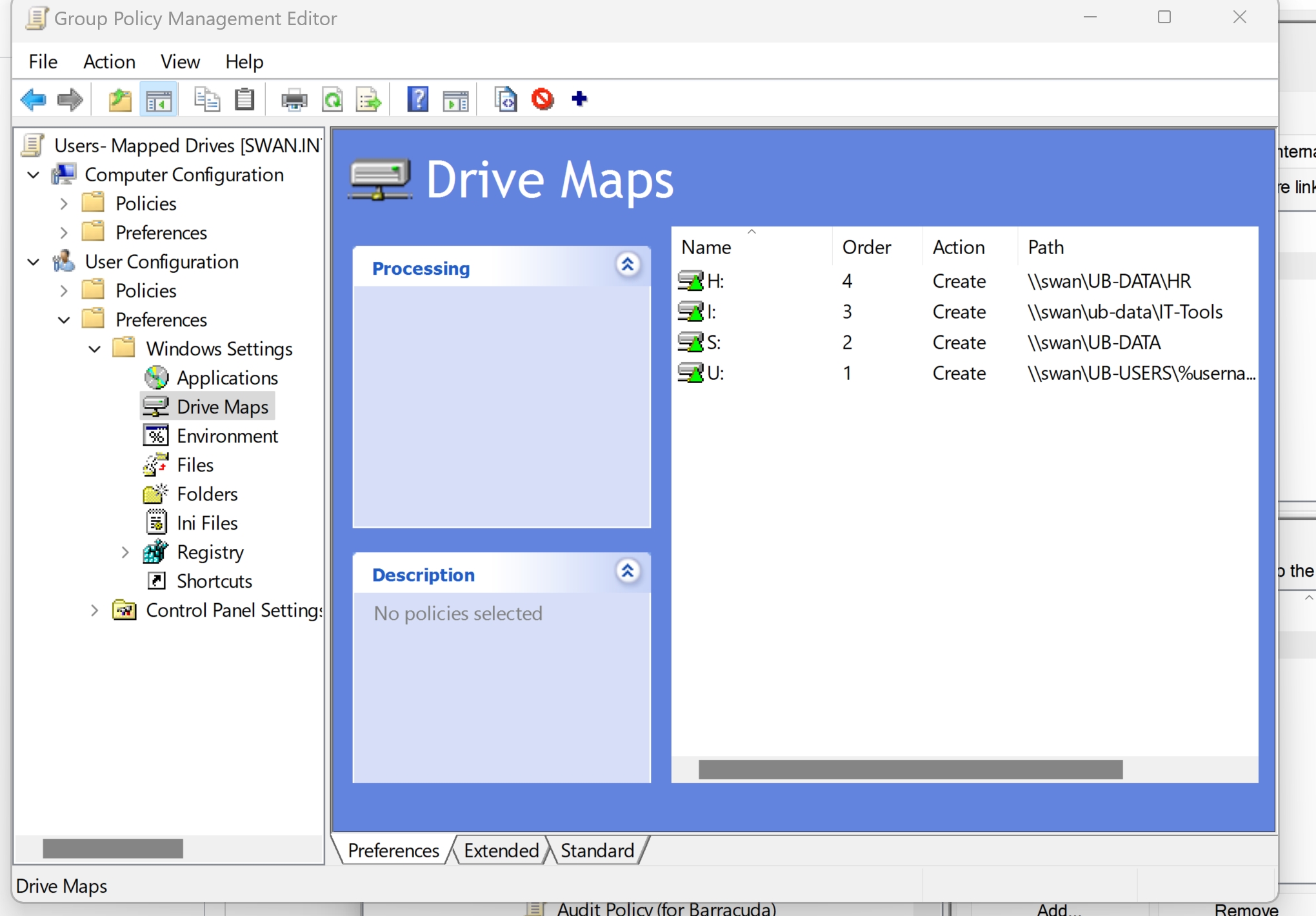Click the Print toolbar icon
Viewport: 1316px width, 916px height.
[294, 99]
